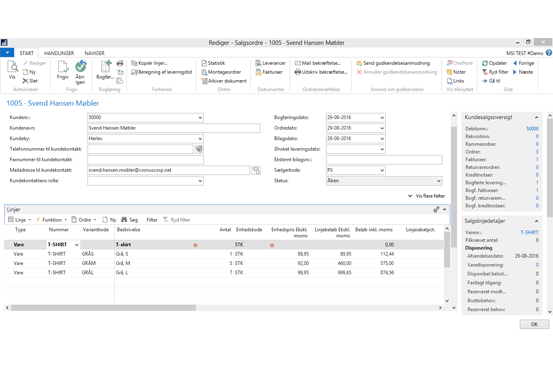
Task: Open Beregning af leveringstid
Action: (162, 72)
